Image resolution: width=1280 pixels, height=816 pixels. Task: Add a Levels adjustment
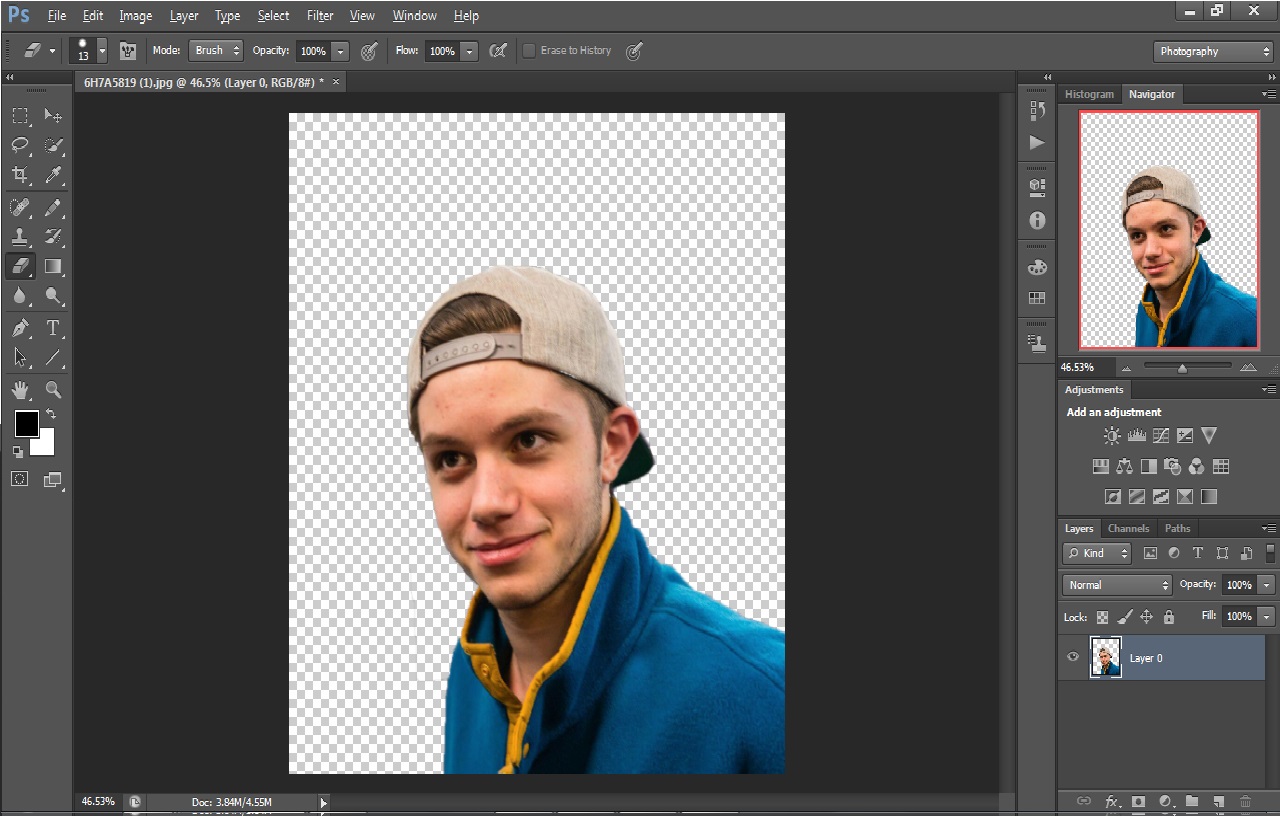(x=1137, y=436)
